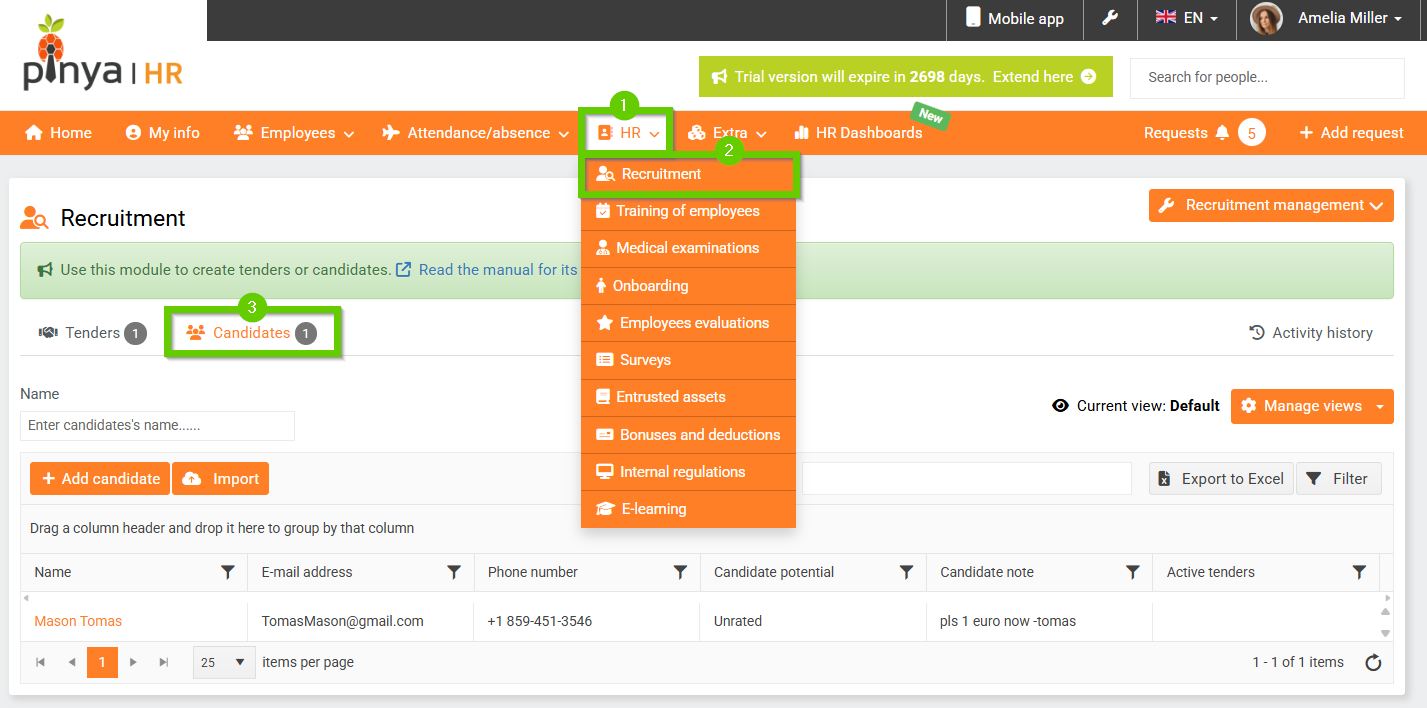Open the Filter button
Screen dimensions: 1427x708
click(x=1339, y=479)
